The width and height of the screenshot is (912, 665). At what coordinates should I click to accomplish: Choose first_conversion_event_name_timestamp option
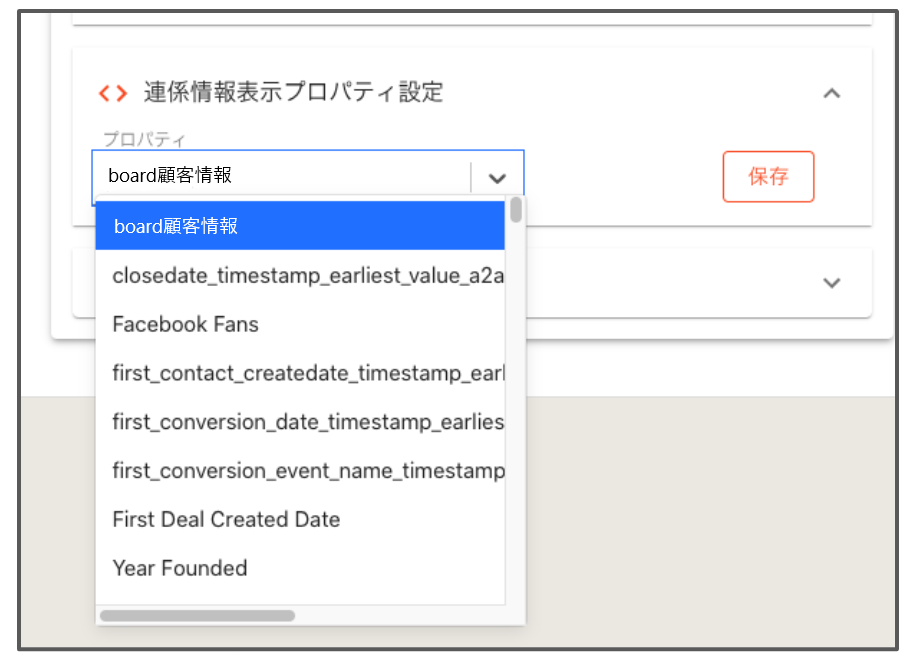coord(300,471)
